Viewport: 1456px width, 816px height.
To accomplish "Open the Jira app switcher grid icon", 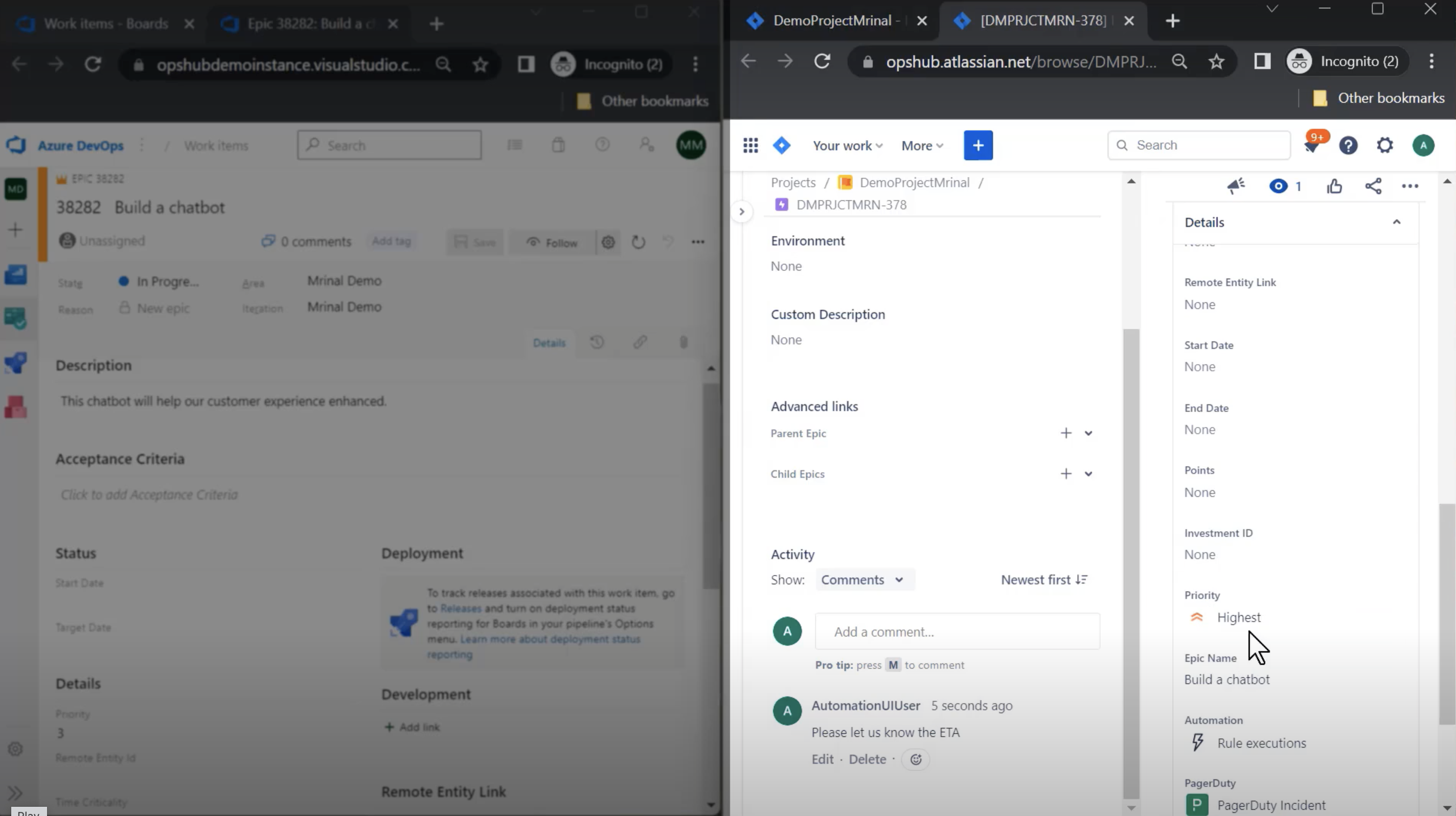I will pyautogui.click(x=750, y=145).
